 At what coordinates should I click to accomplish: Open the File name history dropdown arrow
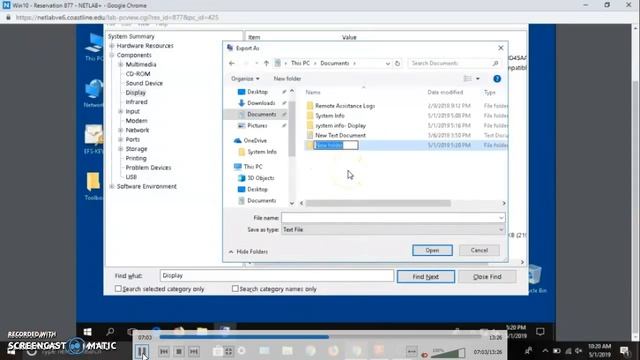[x=501, y=218]
